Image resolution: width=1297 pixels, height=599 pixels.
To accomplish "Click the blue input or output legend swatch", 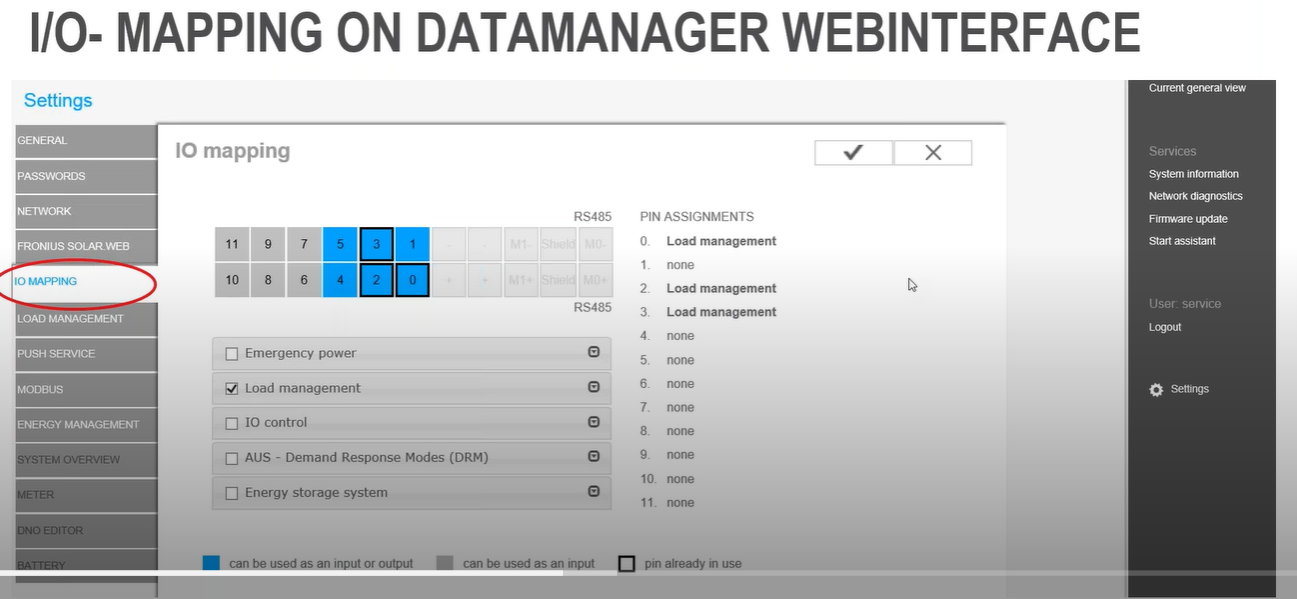I will click(210, 563).
